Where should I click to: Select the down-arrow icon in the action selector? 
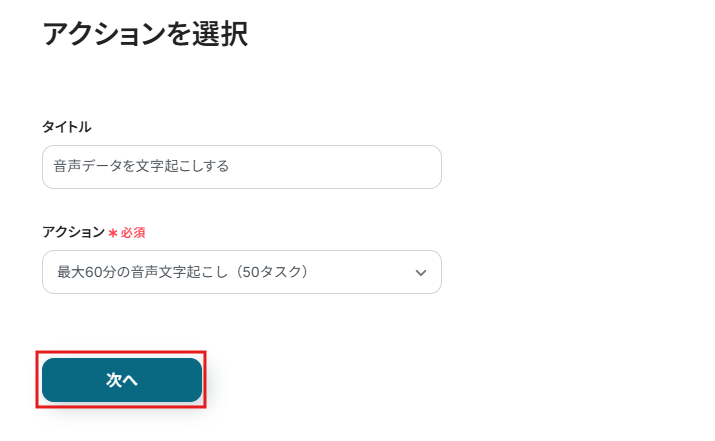click(421, 272)
